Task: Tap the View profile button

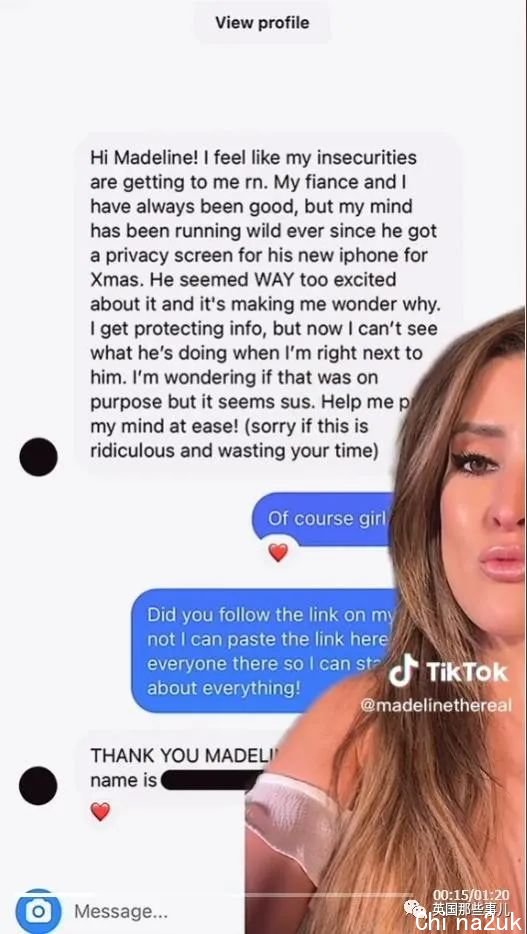Action: pyautogui.click(x=262, y=23)
